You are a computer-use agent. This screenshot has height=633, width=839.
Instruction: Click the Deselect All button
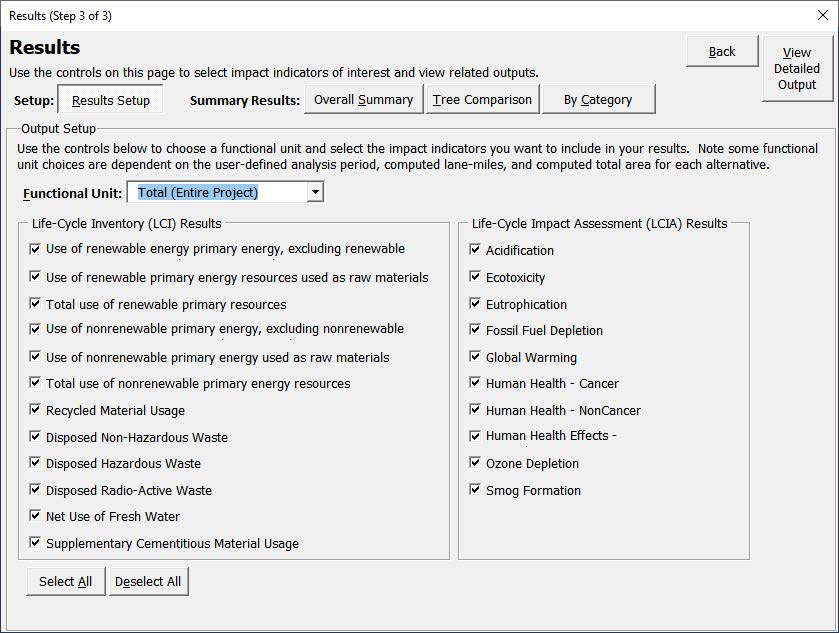tap(148, 581)
